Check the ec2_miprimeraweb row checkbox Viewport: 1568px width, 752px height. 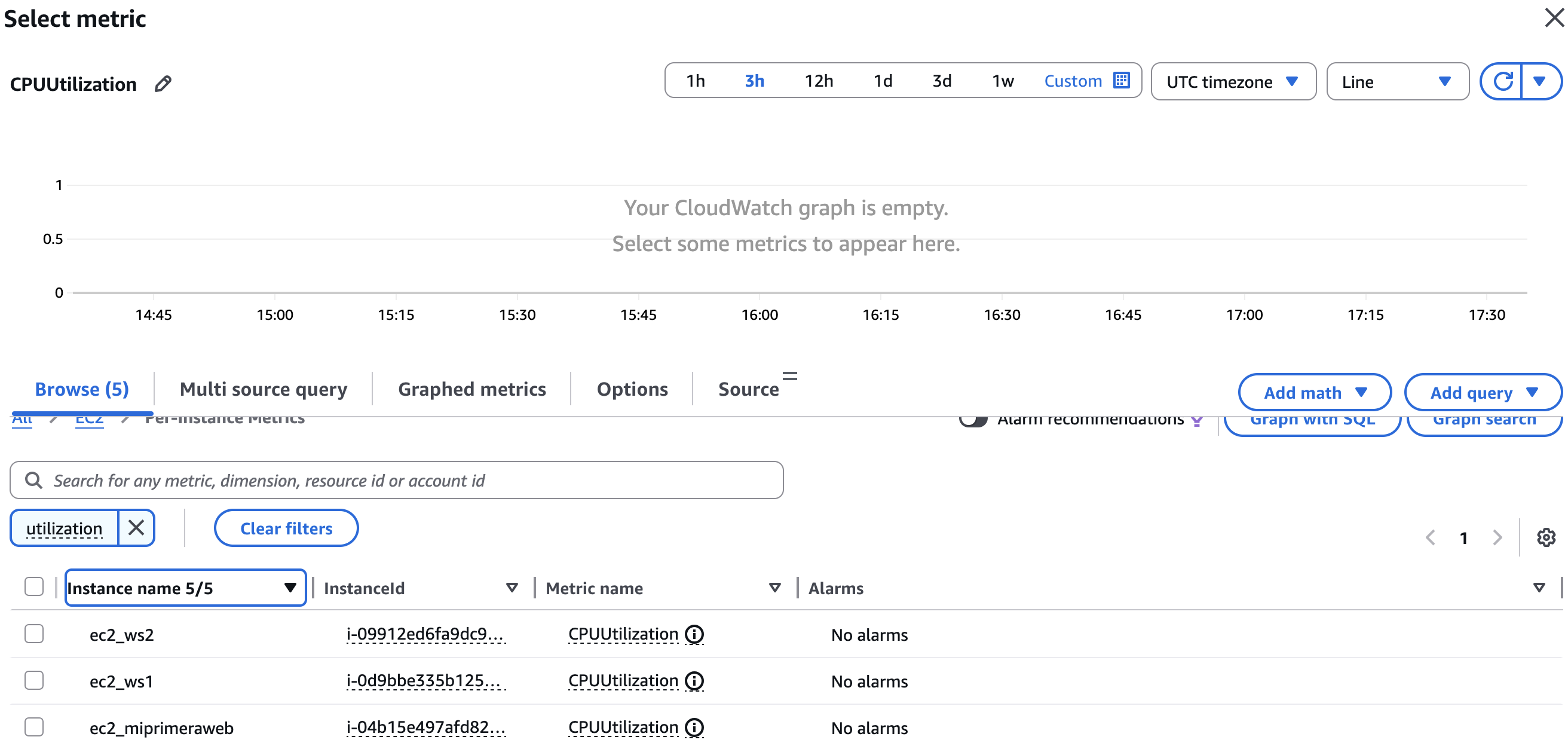[x=34, y=726]
